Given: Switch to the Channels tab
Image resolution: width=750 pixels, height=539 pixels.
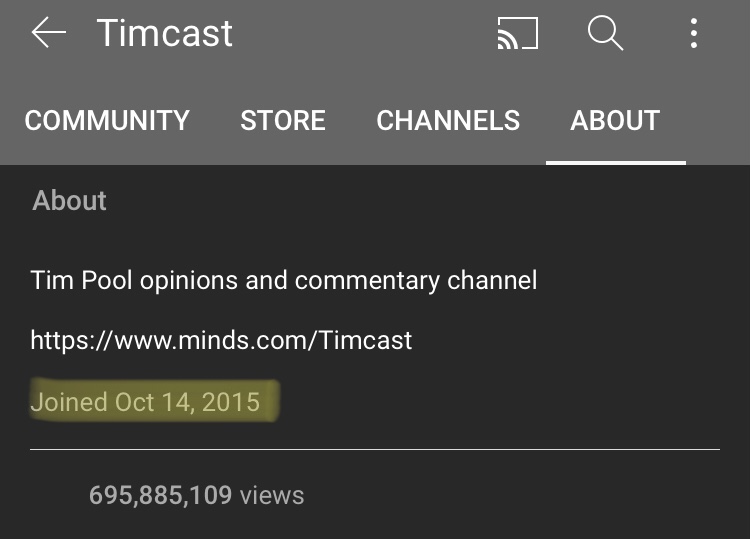Looking at the screenshot, I should tap(448, 120).
